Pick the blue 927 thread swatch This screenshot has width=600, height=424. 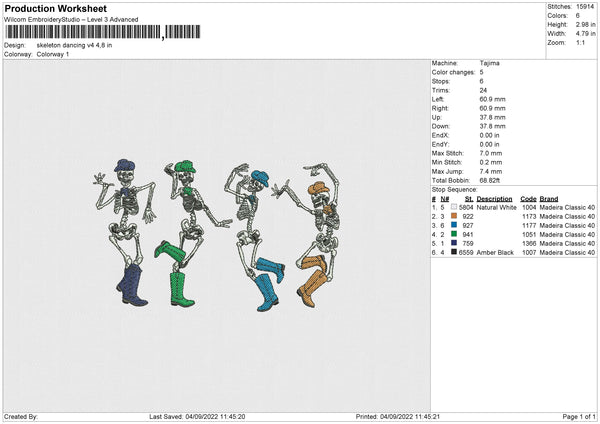[454, 225]
